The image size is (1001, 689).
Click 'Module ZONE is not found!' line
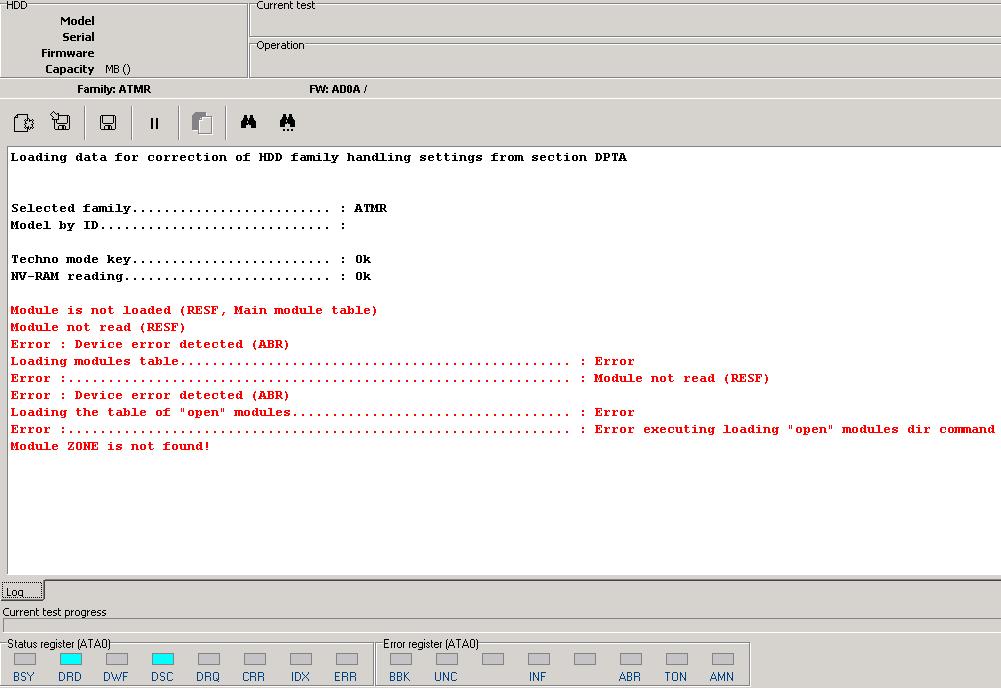click(x=110, y=446)
